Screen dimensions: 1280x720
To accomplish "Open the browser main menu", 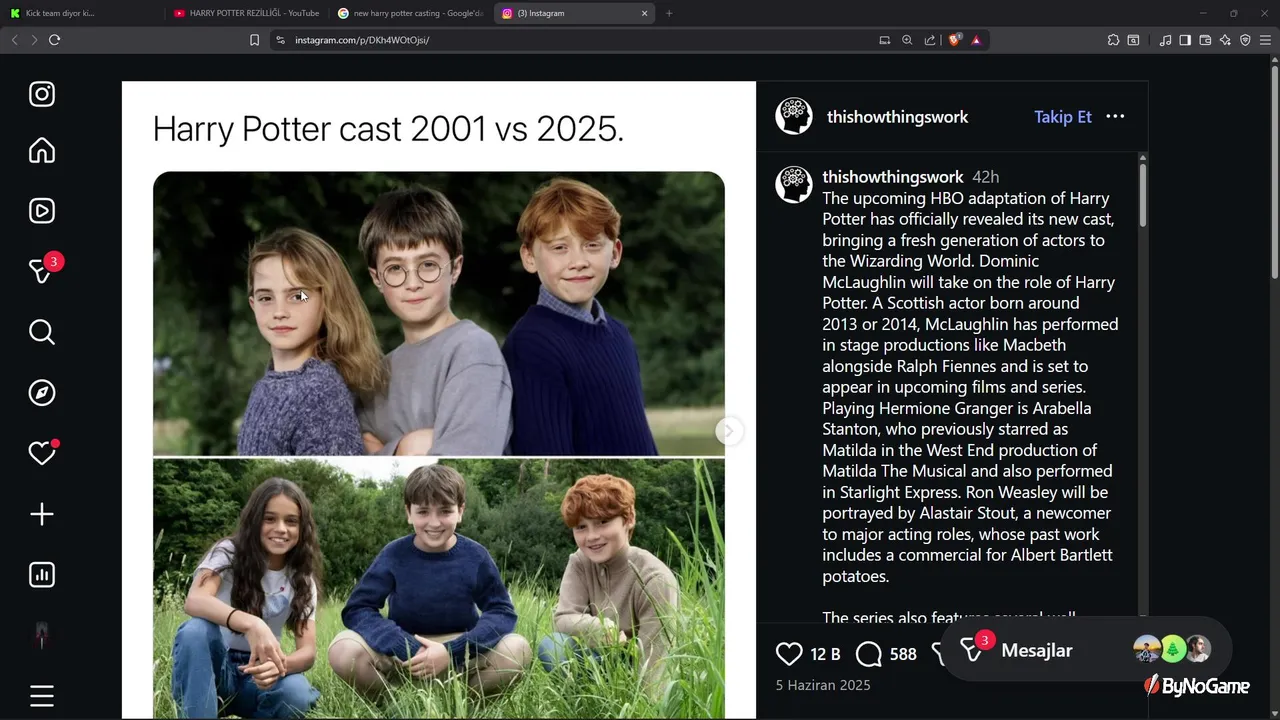I will pos(1265,40).
